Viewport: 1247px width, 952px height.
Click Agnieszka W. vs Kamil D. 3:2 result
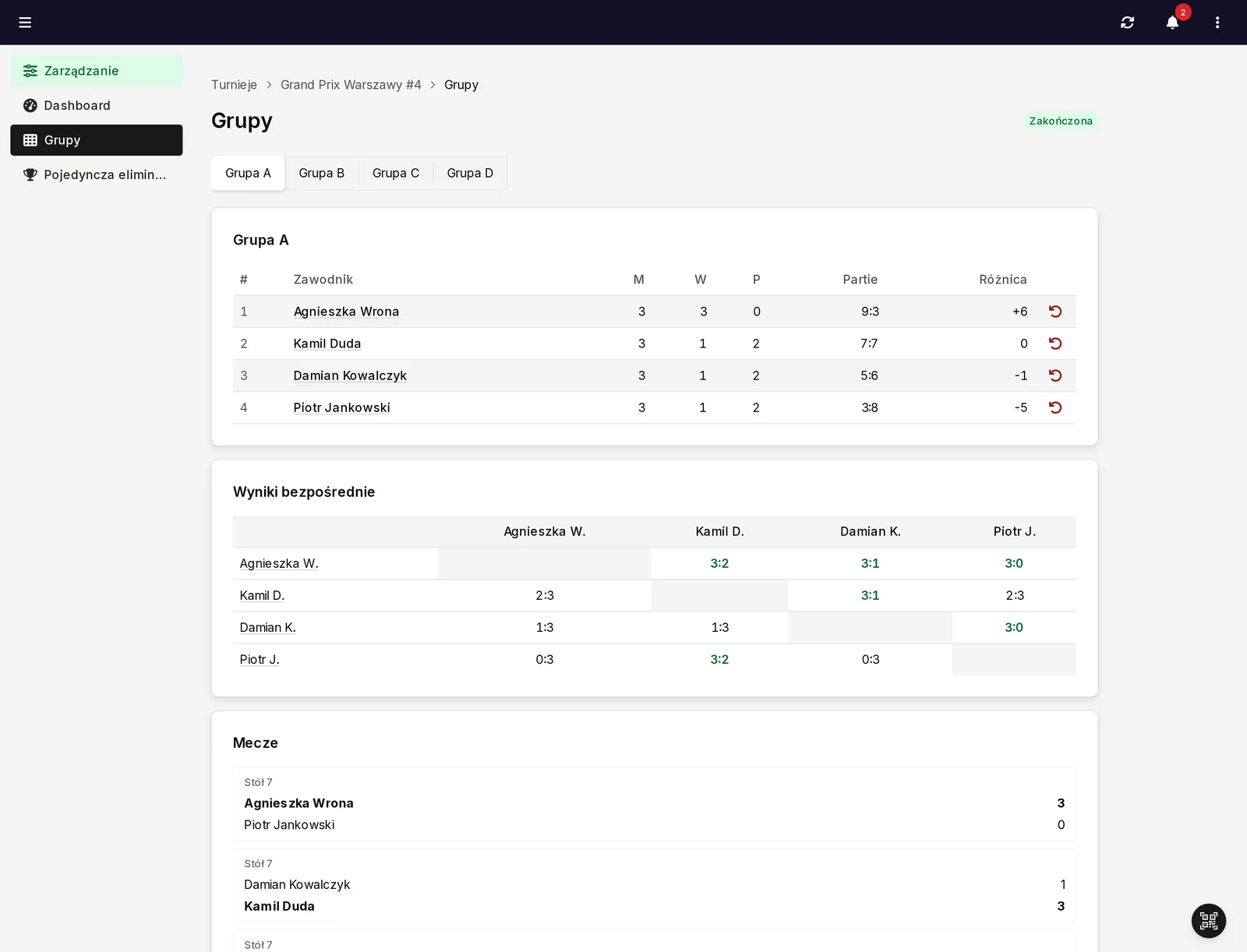(719, 563)
